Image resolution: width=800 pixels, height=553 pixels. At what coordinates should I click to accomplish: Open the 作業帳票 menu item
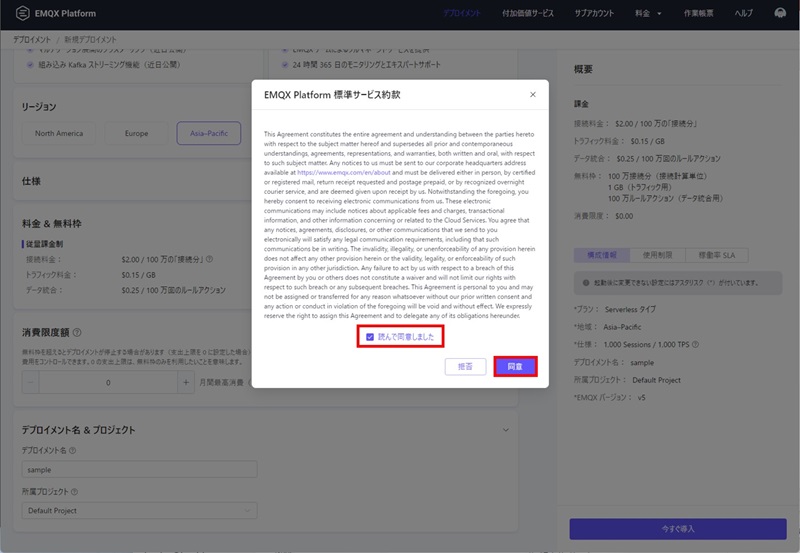click(698, 13)
